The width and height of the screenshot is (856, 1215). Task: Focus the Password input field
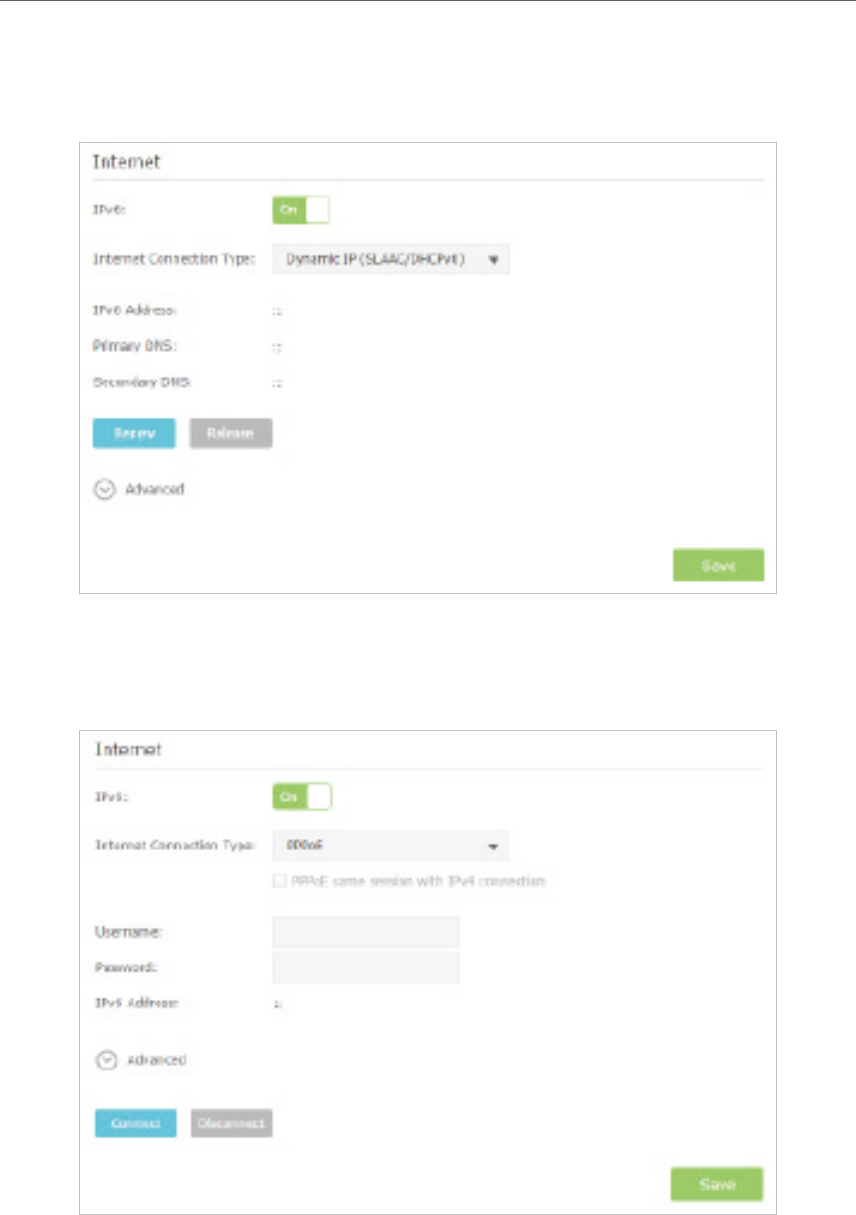click(x=365, y=967)
